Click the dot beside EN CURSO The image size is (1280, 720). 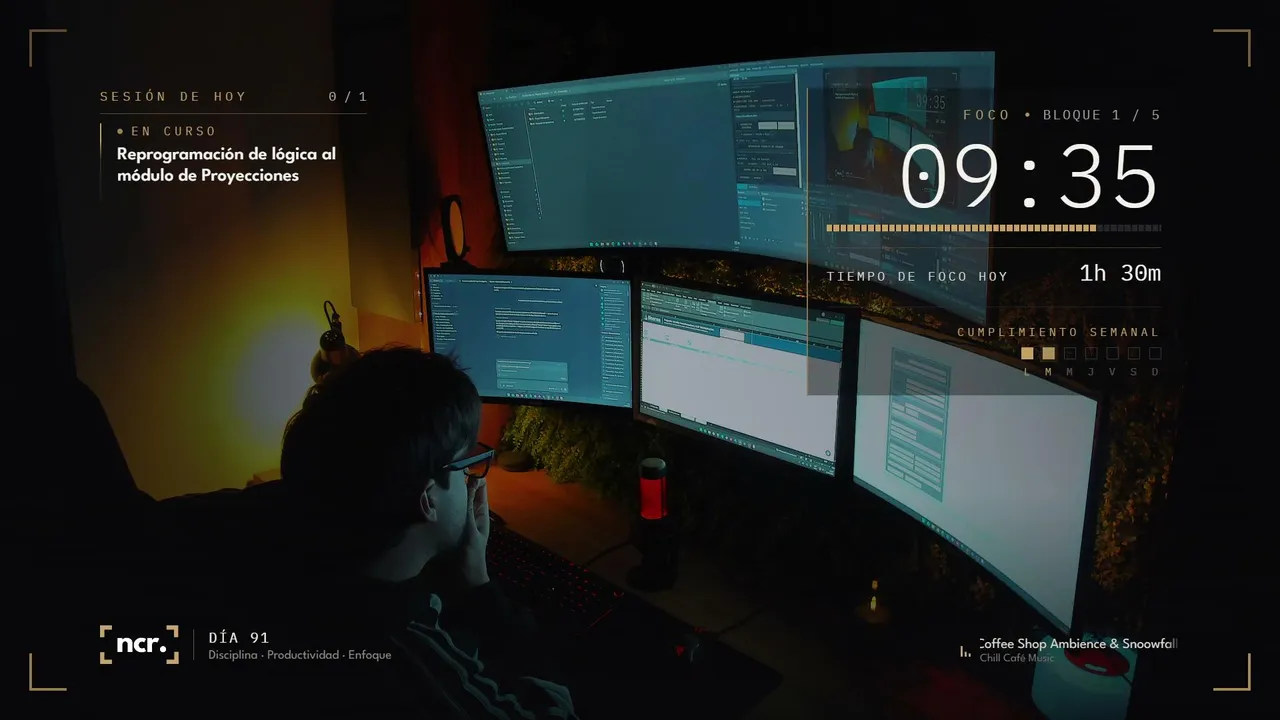(121, 131)
